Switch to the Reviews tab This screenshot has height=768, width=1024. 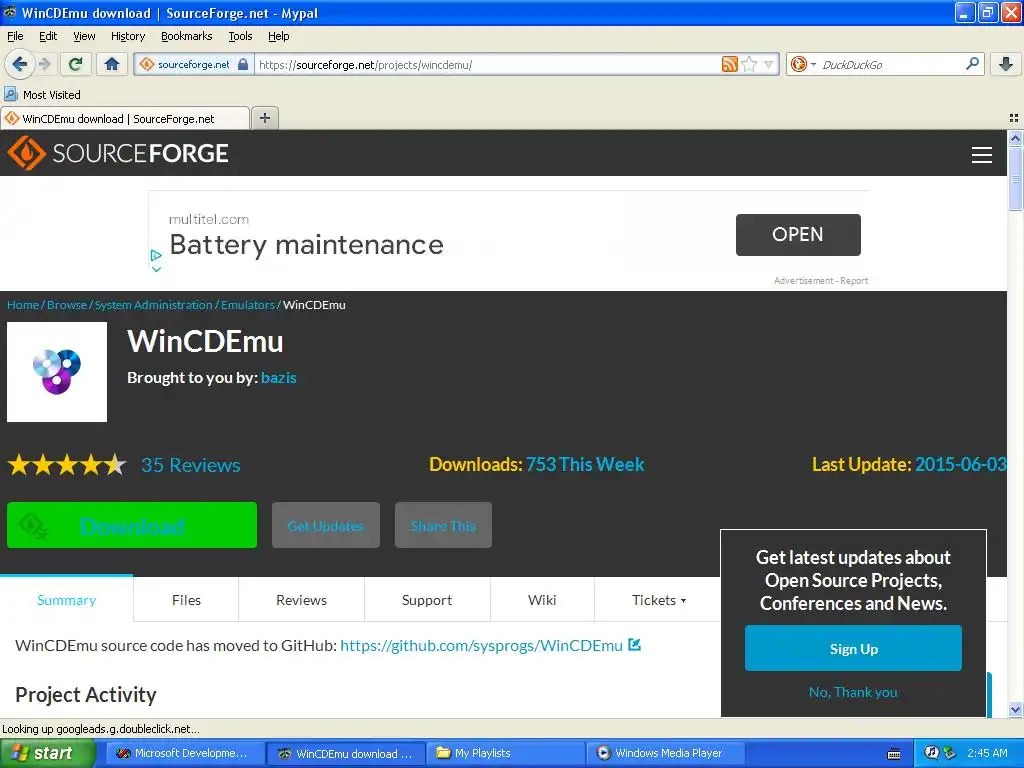(301, 600)
